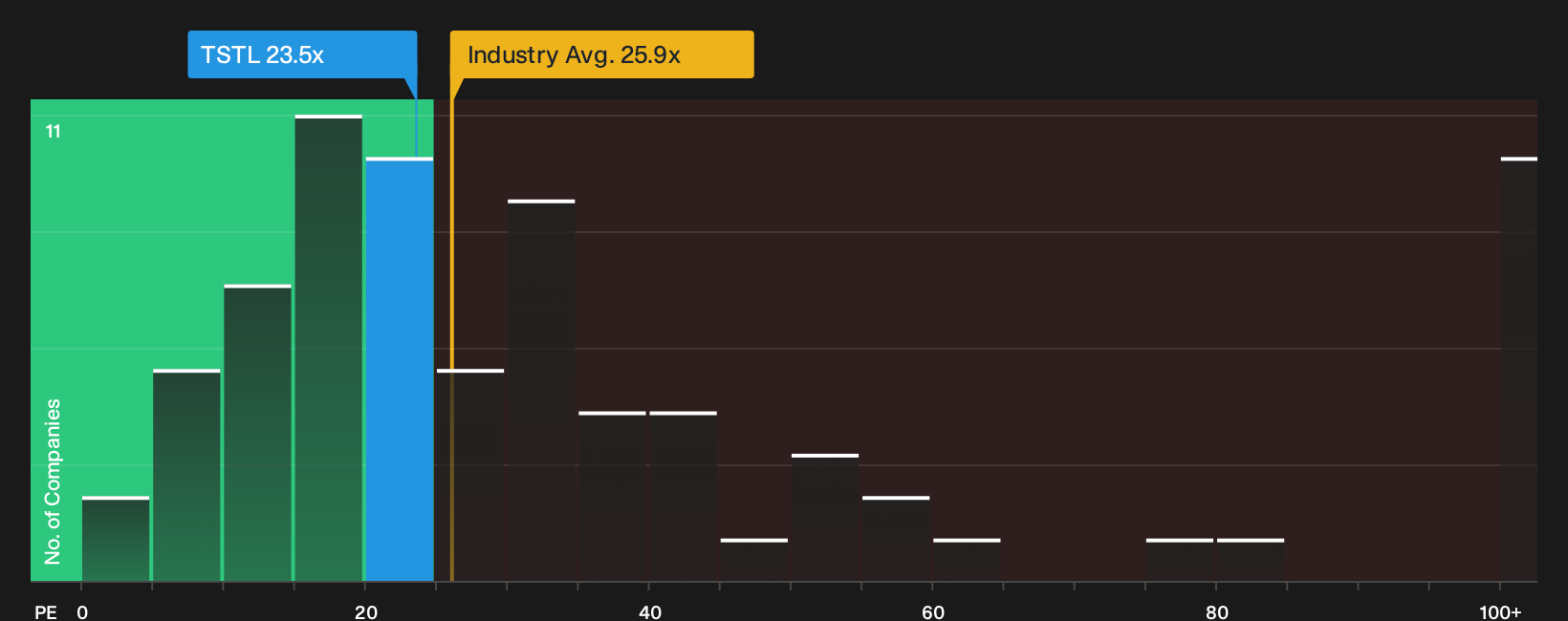1568x621 pixels.
Task: Select the highlighted blue bar for PE 20-25
Action: [400, 369]
